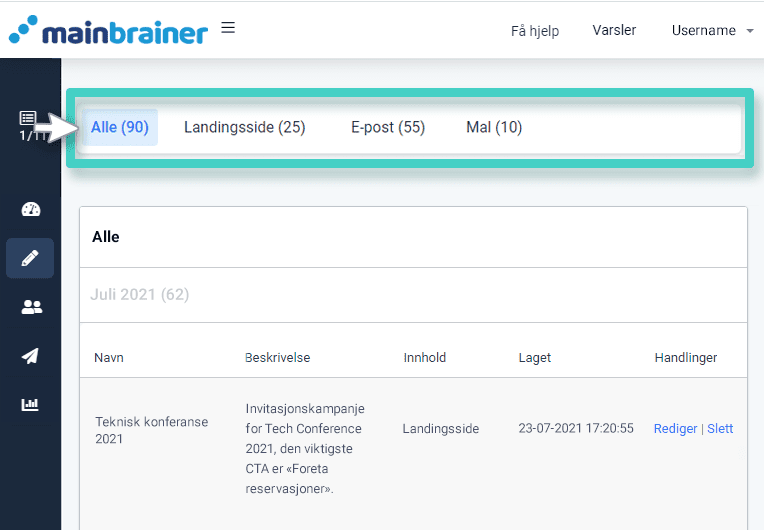The height and width of the screenshot is (530, 764).
Task: Open Få hjelp link
Action: (x=535, y=31)
